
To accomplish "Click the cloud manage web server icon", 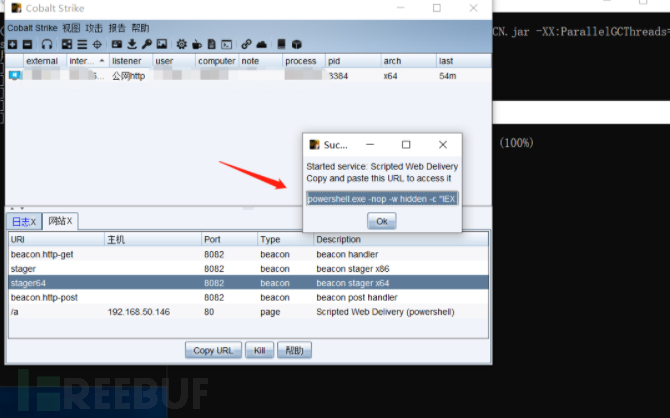I will coord(262,44).
